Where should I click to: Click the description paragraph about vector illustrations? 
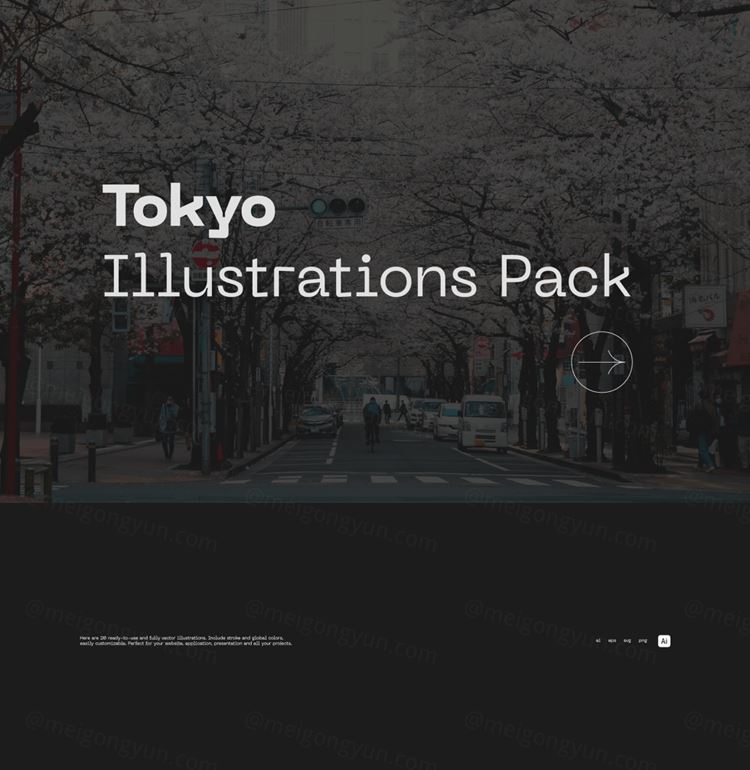pyautogui.click(x=186, y=641)
